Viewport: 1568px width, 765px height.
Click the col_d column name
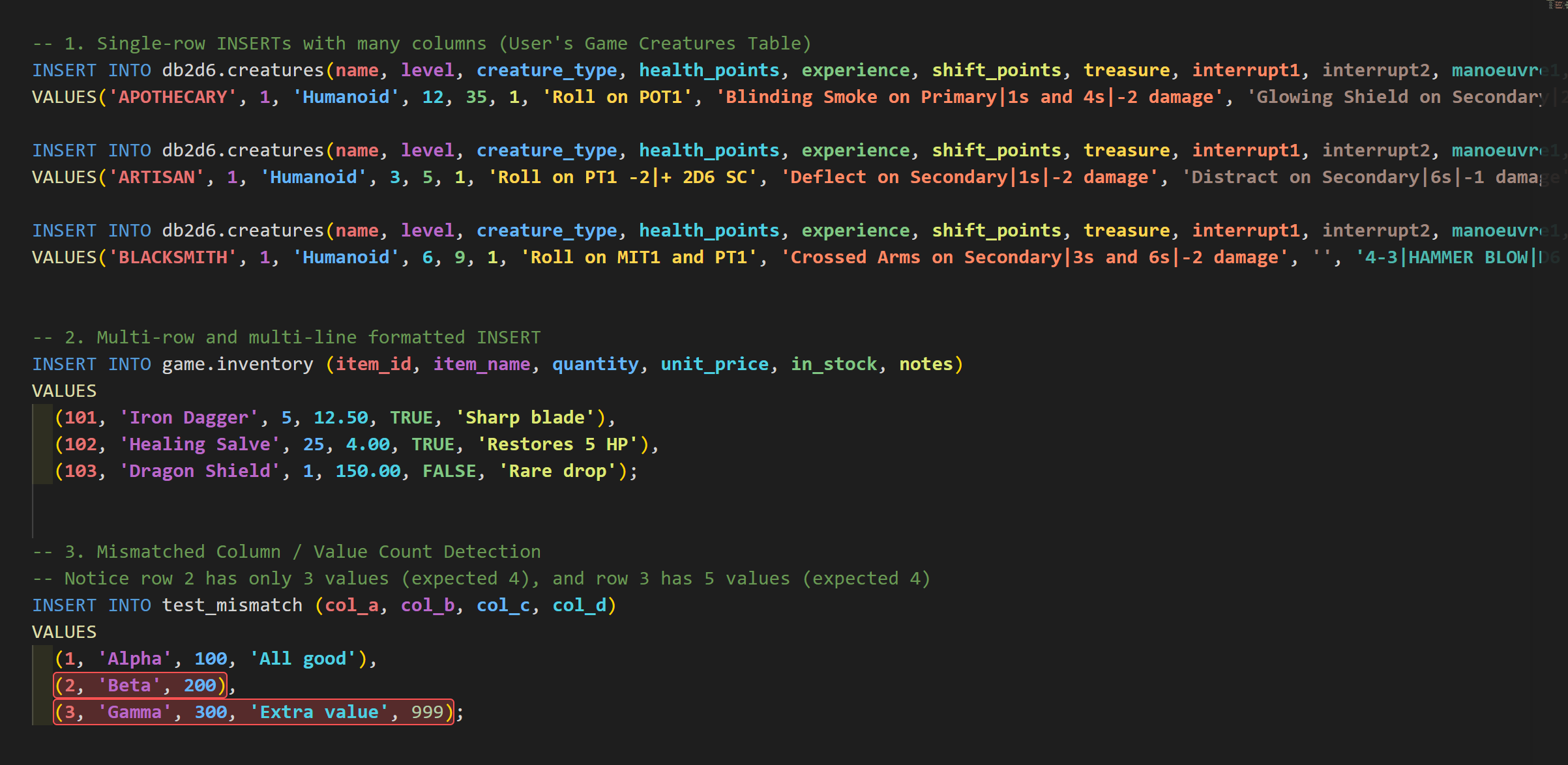[579, 605]
